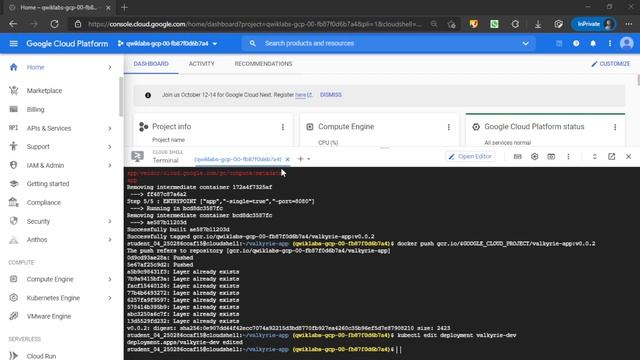Image resolution: width=640 pixels, height=360 pixels.
Task: Toggle the Cloud Shell on-screen keyboard icon
Action: pos(518,156)
